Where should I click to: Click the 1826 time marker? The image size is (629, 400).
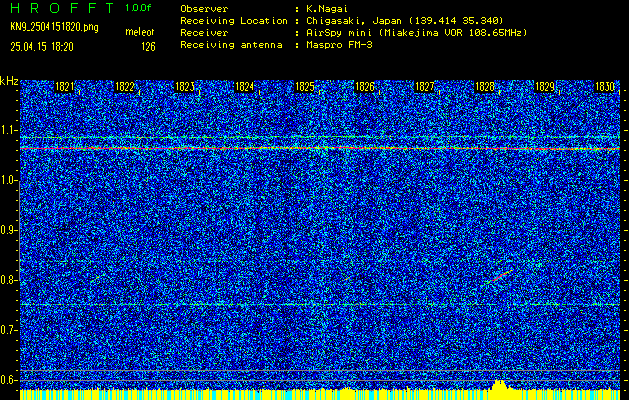[365, 87]
